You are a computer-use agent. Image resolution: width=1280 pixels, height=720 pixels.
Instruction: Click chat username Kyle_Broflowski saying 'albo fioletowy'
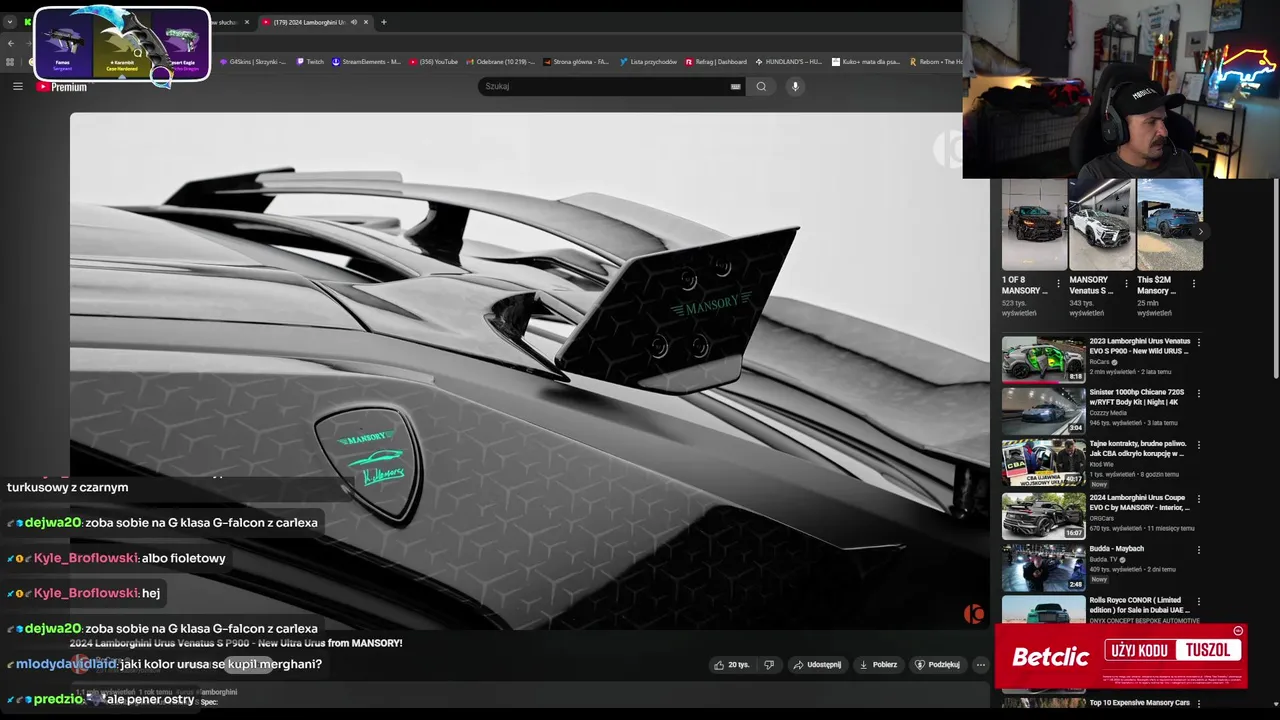[x=86, y=558]
